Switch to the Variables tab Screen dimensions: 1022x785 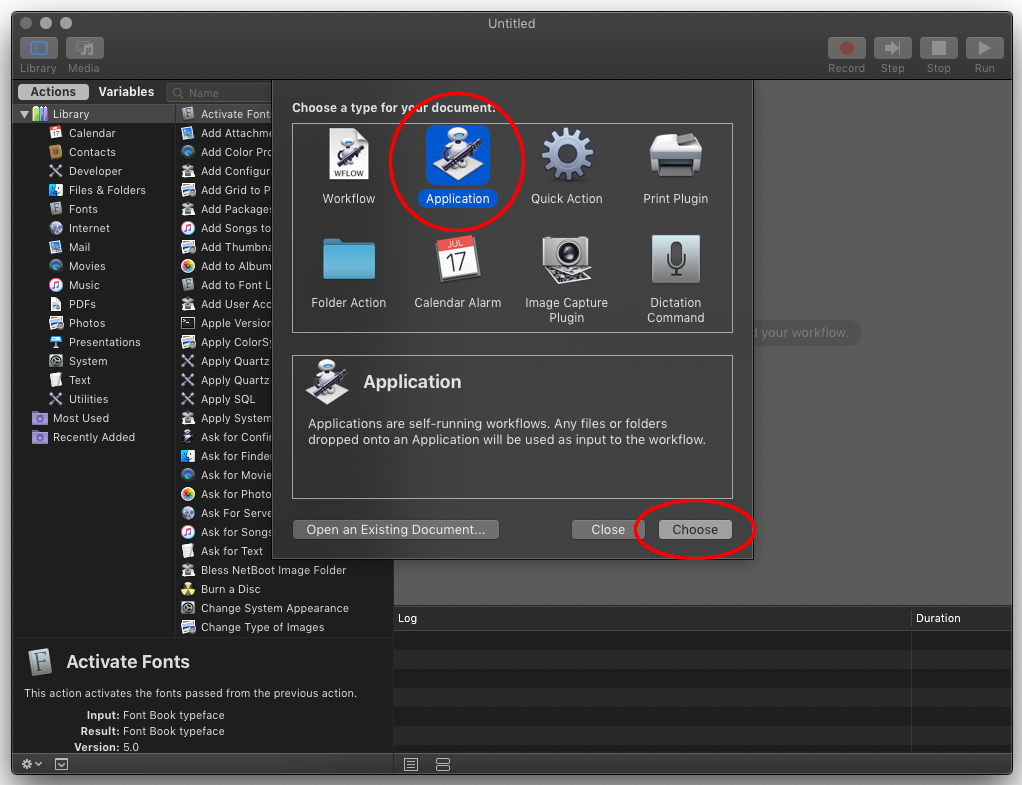126,92
